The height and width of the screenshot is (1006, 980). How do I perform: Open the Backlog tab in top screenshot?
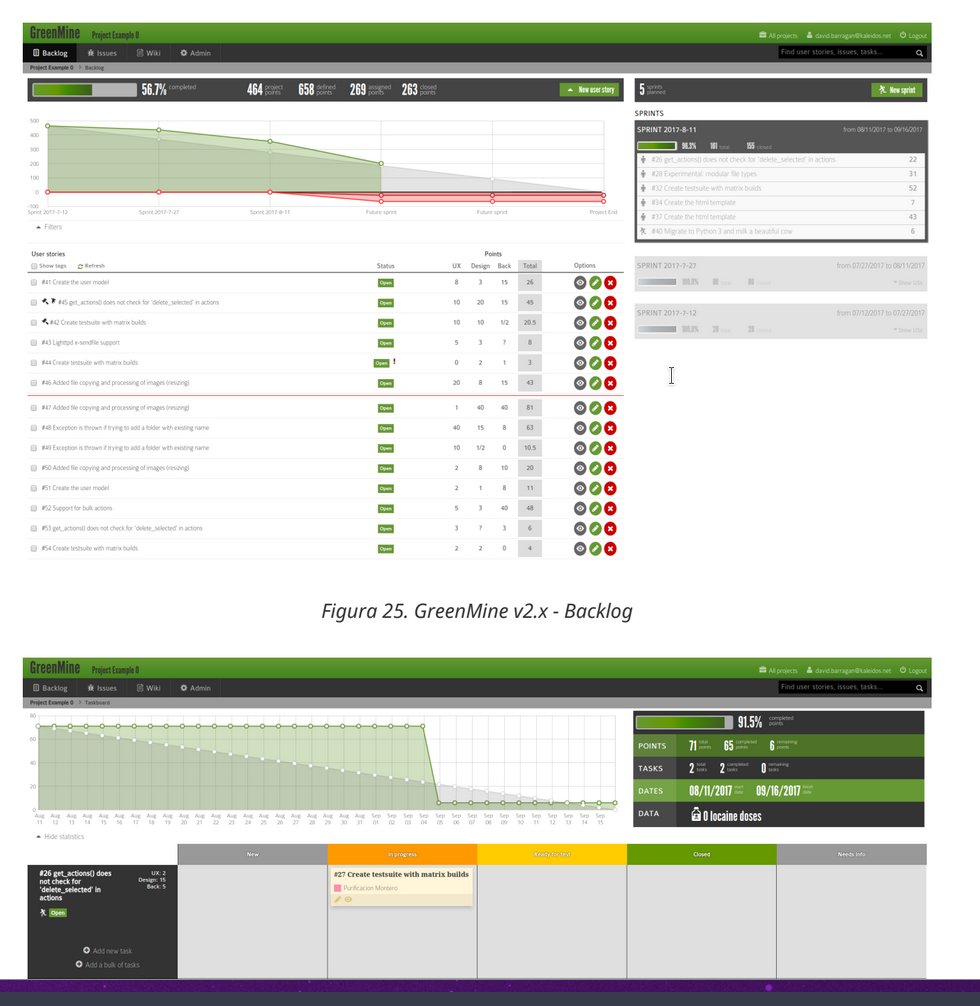[x=50, y=53]
